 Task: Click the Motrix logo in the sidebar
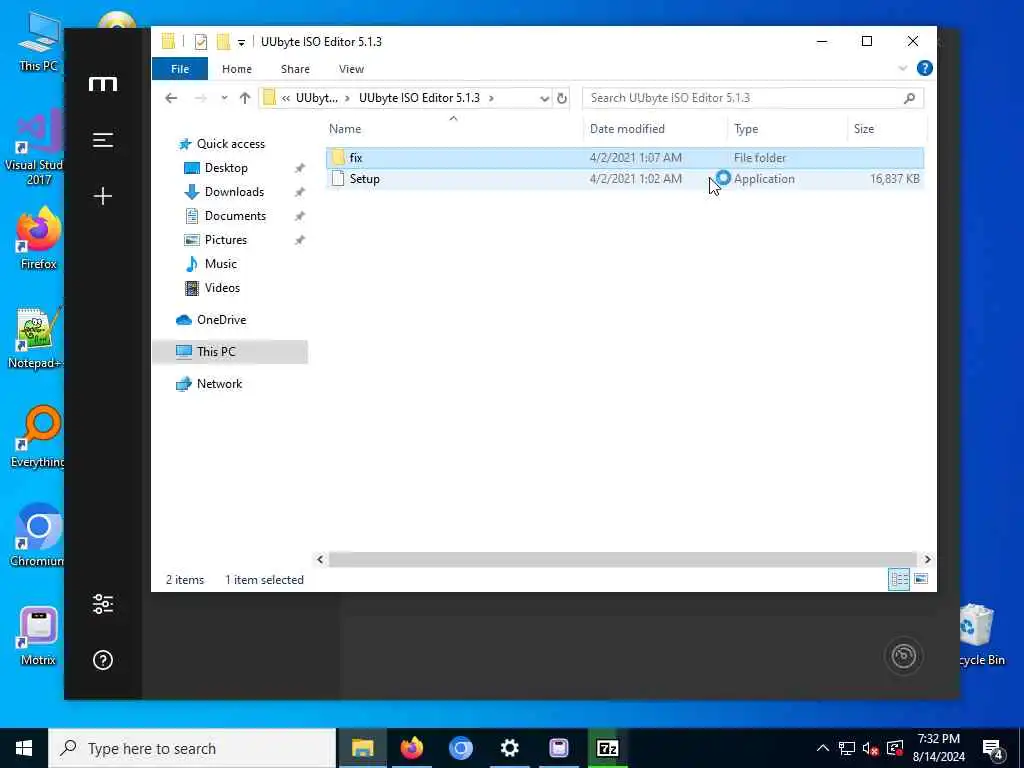(103, 84)
